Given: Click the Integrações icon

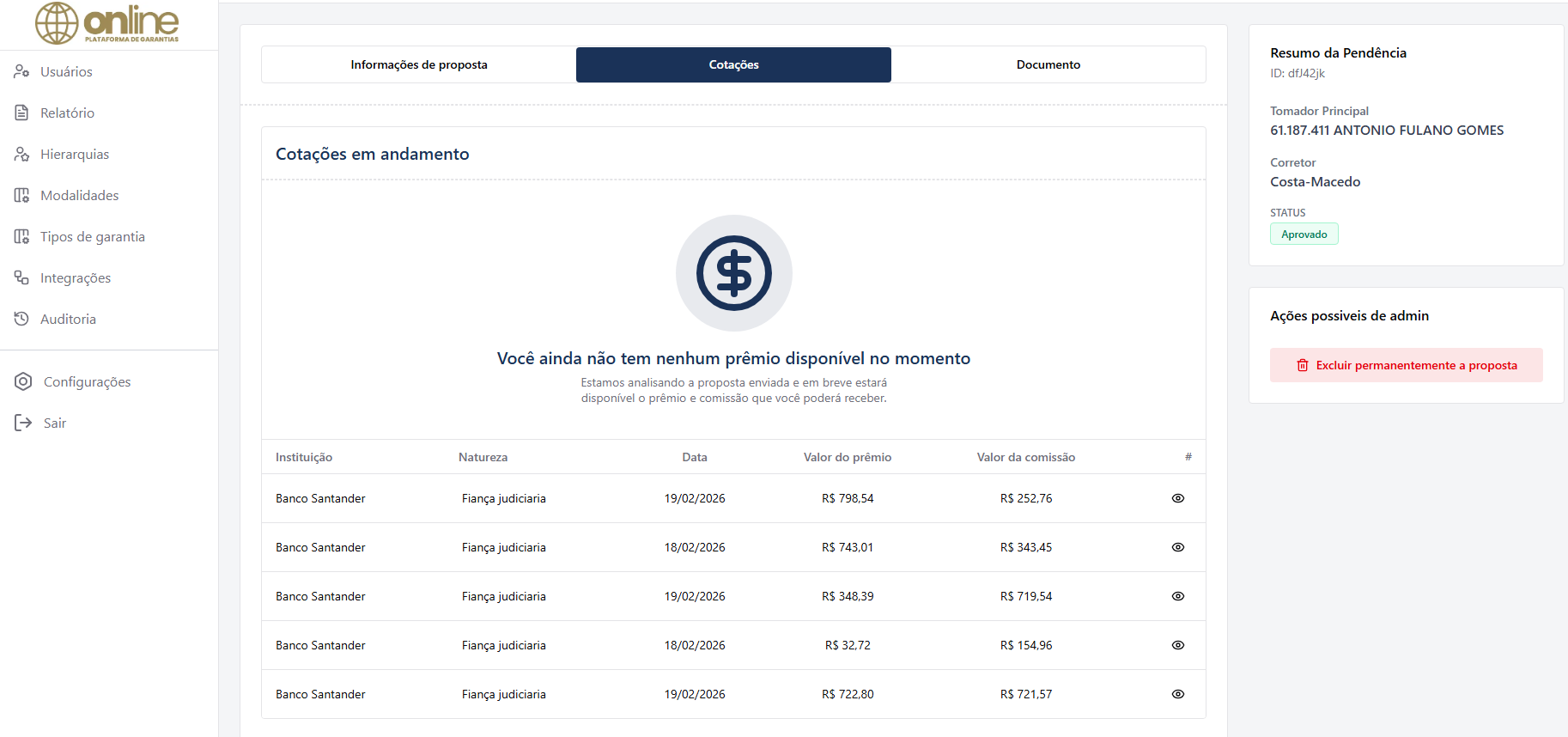Looking at the screenshot, I should coord(21,277).
